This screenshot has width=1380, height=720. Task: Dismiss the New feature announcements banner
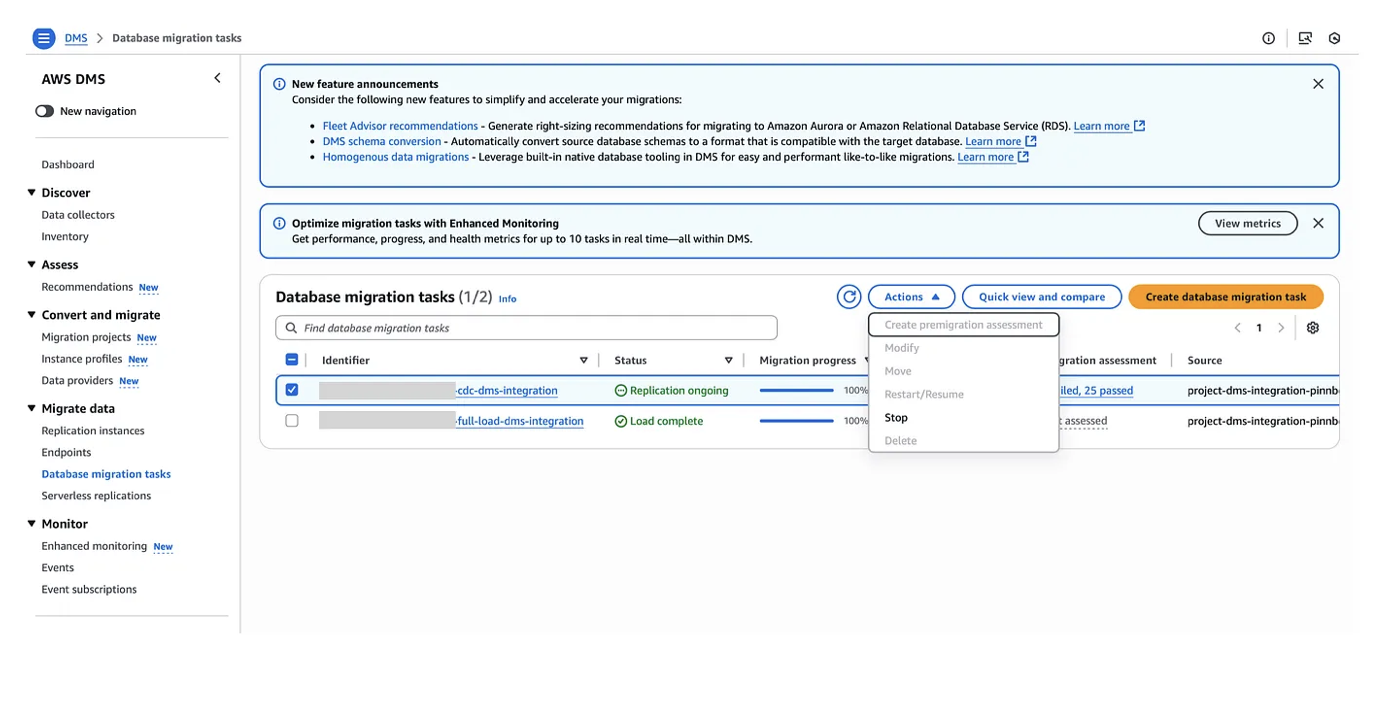tap(1318, 84)
